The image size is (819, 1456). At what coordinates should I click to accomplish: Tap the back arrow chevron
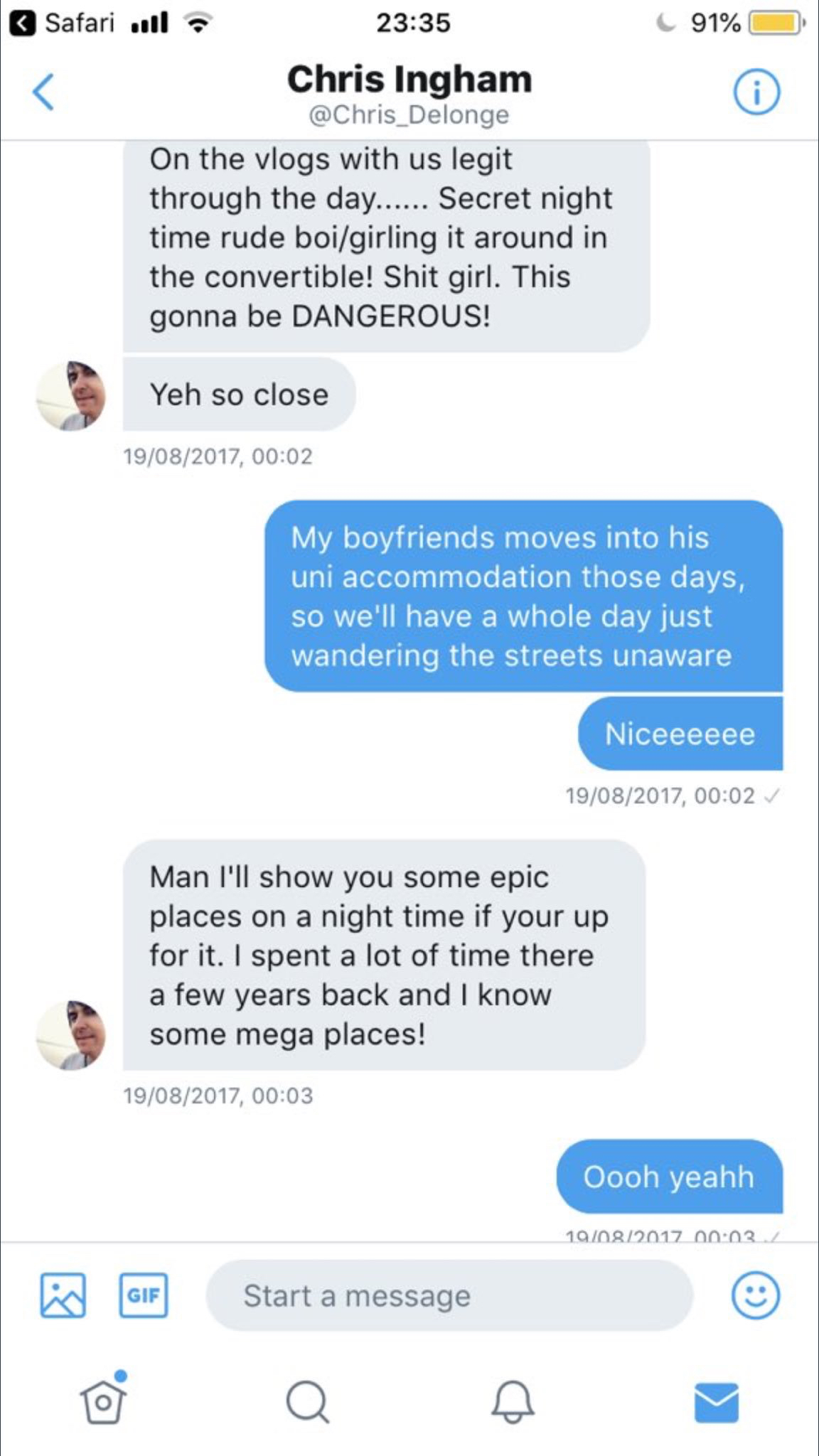pos(43,92)
